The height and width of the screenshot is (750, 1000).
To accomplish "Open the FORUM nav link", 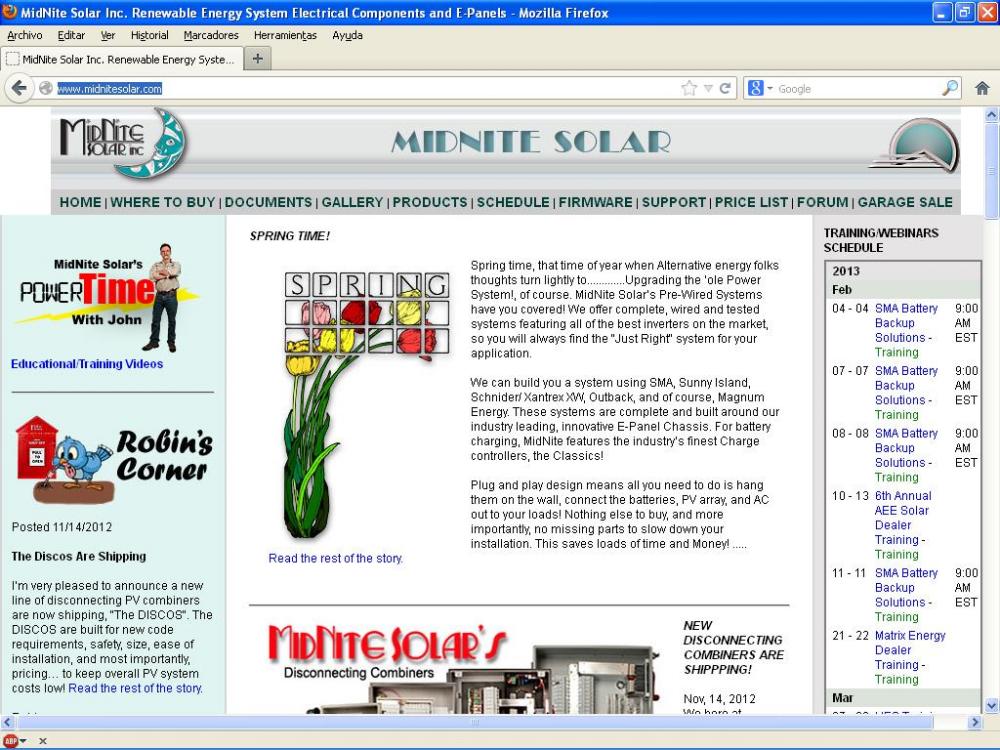I will click(823, 202).
